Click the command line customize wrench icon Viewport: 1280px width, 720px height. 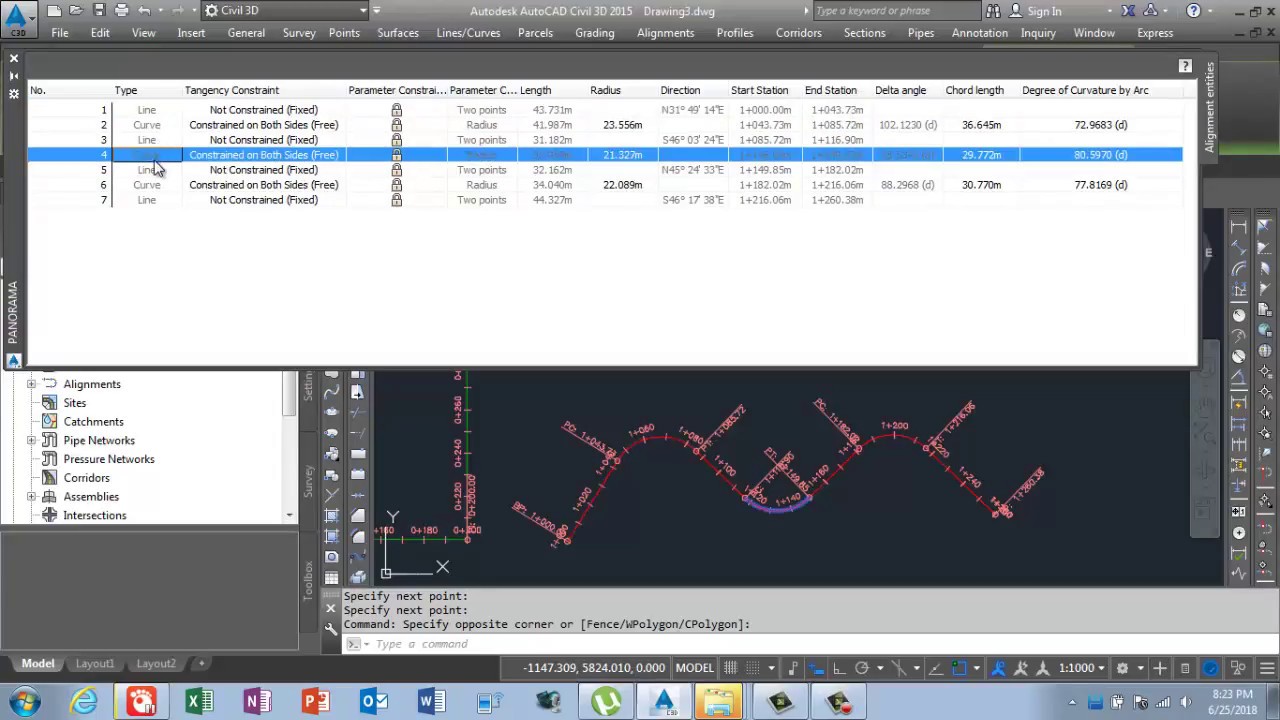tap(331, 629)
